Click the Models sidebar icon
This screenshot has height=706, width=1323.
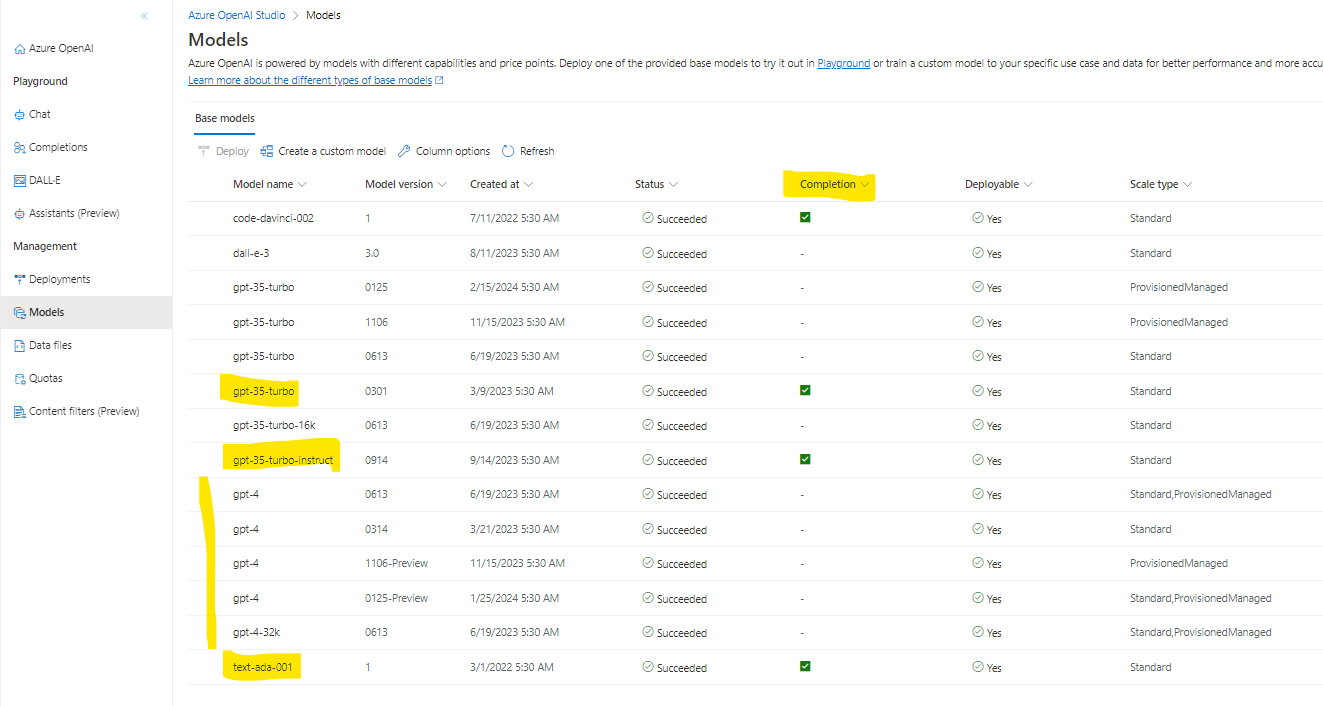pos(19,313)
